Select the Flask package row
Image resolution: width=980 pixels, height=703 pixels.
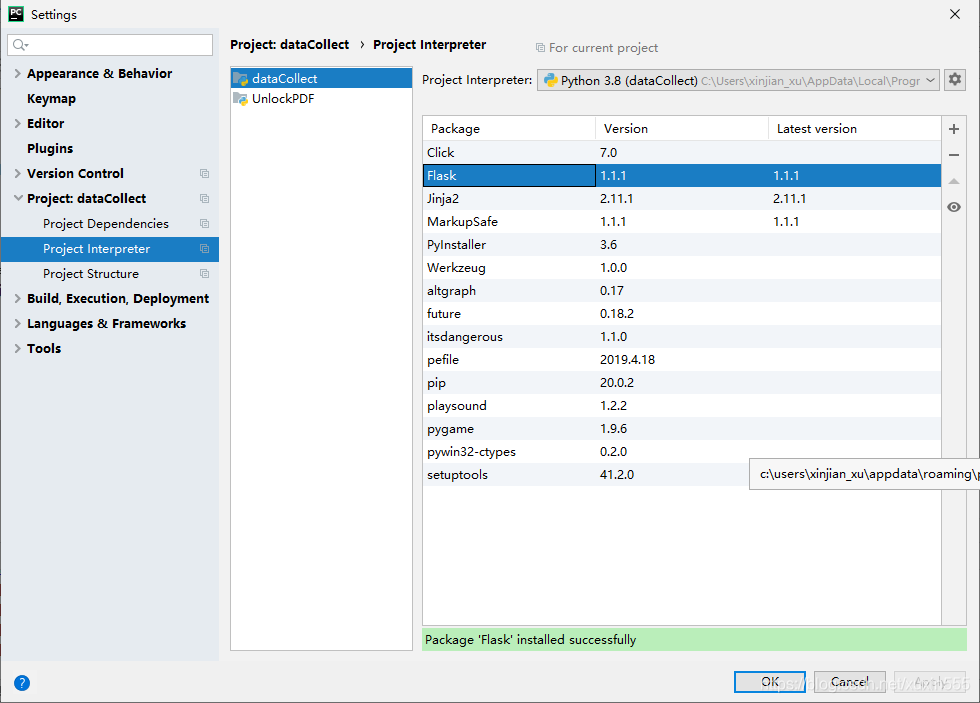pos(682,176)
